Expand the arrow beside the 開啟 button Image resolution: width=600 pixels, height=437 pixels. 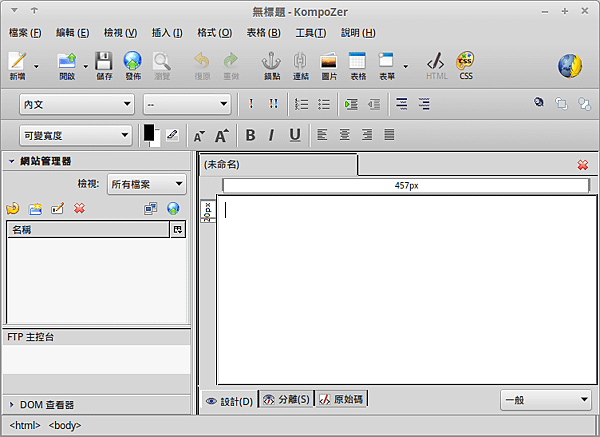86,66
